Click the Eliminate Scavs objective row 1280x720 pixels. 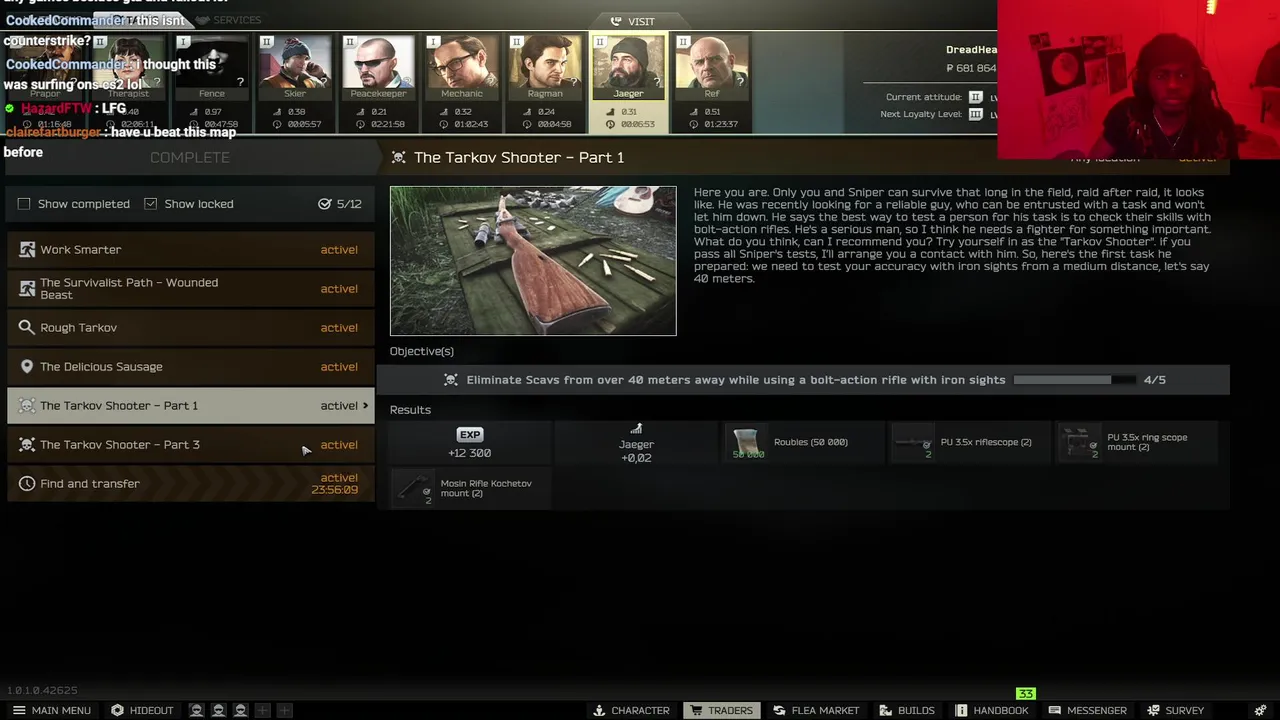pyautogui.click(x=803, y=380)
